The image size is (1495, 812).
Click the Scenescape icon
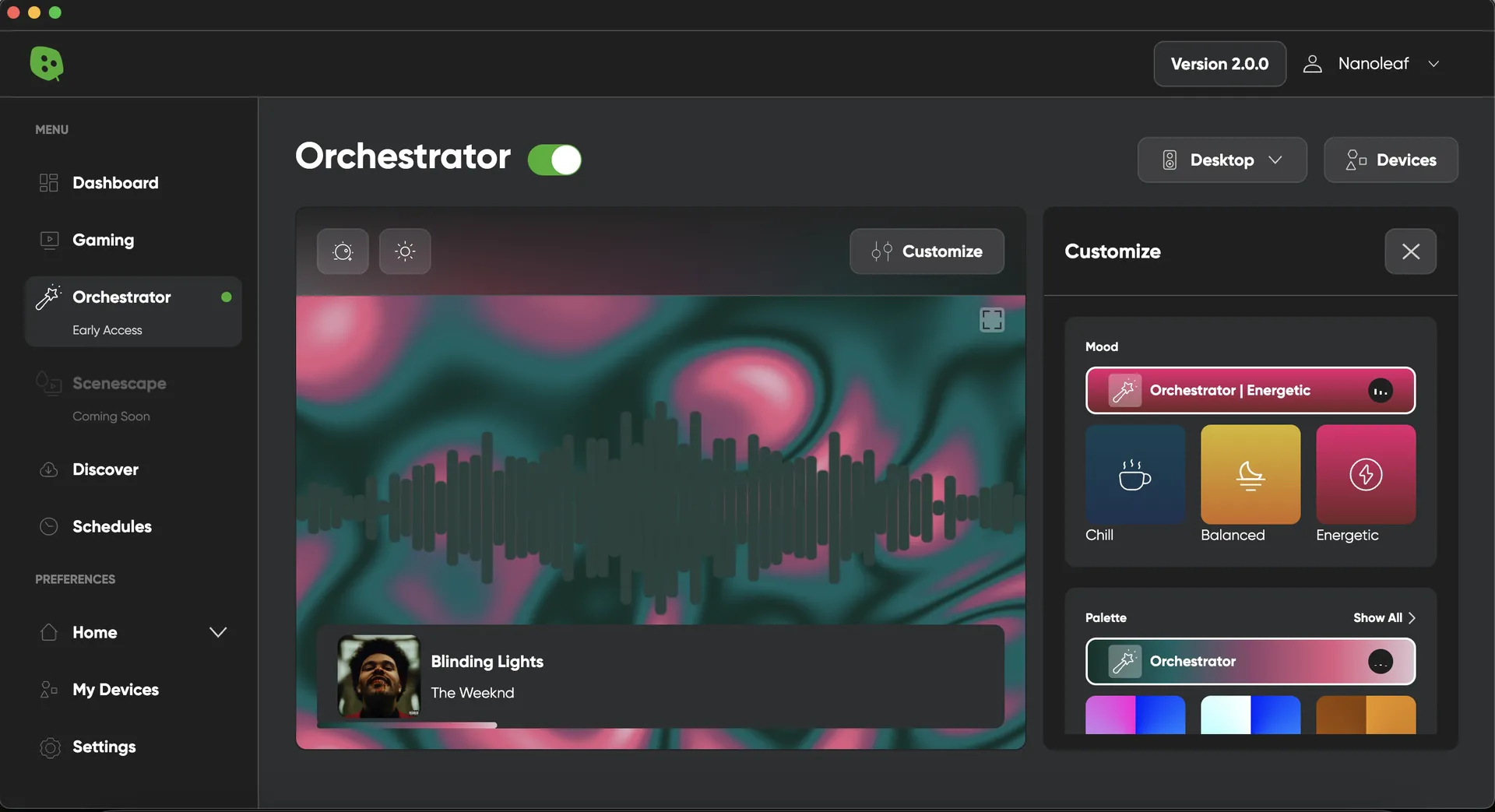coord(48,383)
